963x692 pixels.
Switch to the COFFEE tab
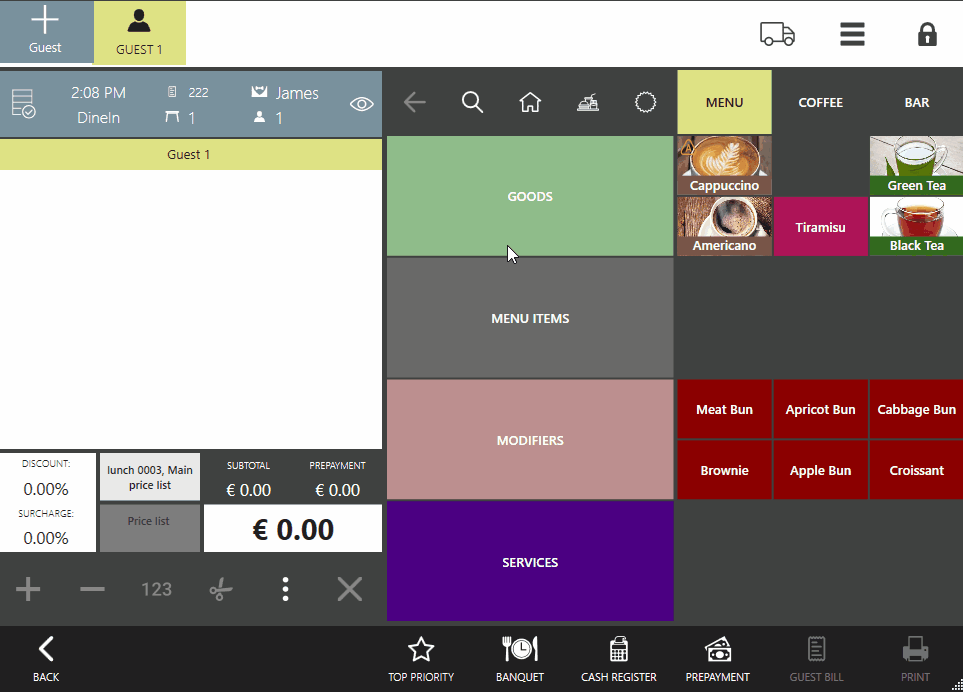820,102
